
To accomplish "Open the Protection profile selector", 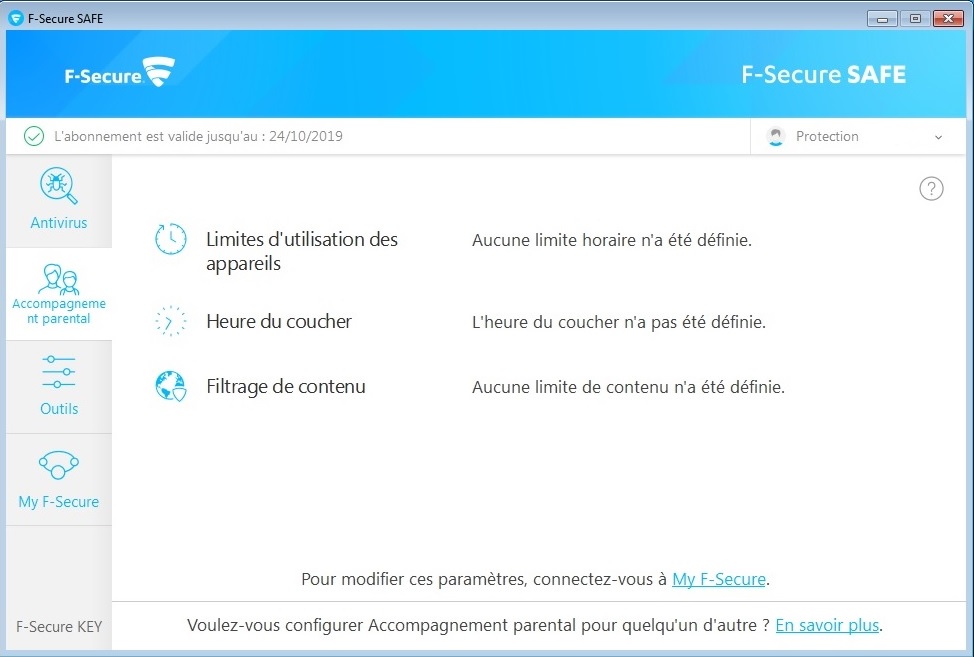I will (857, 136).
